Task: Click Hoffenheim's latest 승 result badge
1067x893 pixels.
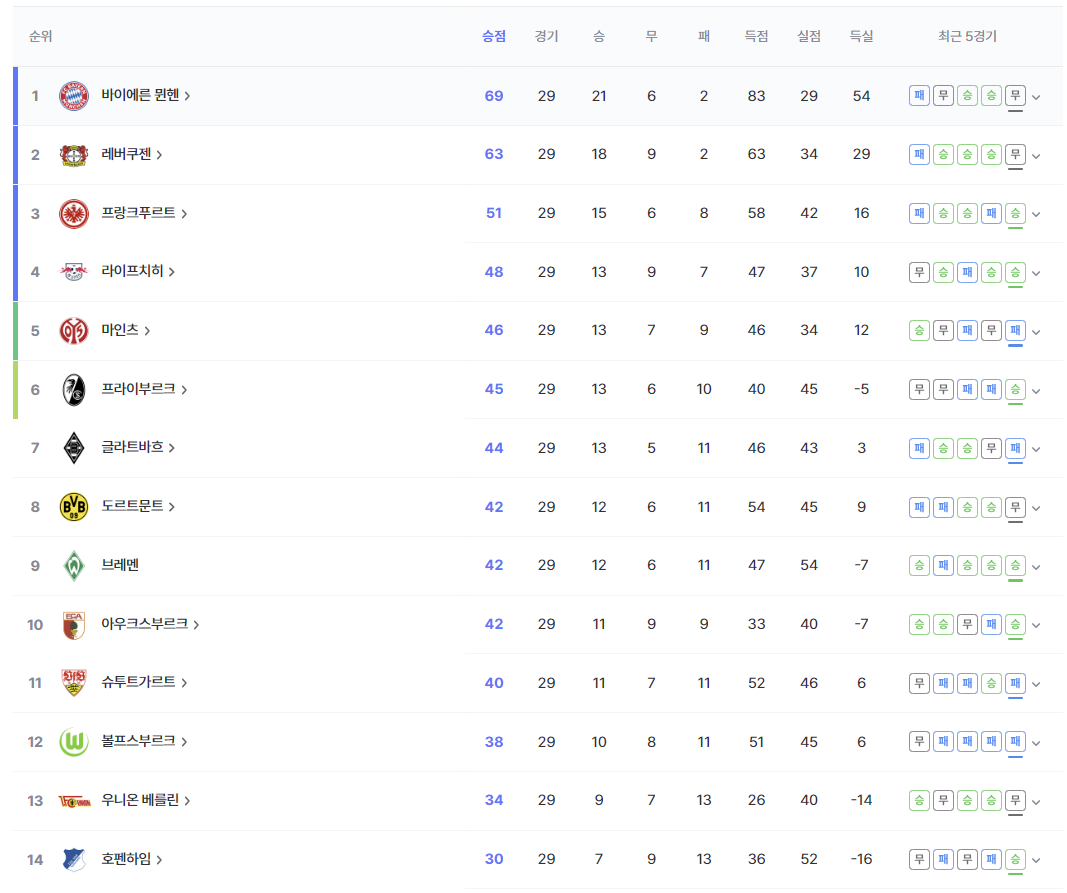Action: coord(1015,860)
